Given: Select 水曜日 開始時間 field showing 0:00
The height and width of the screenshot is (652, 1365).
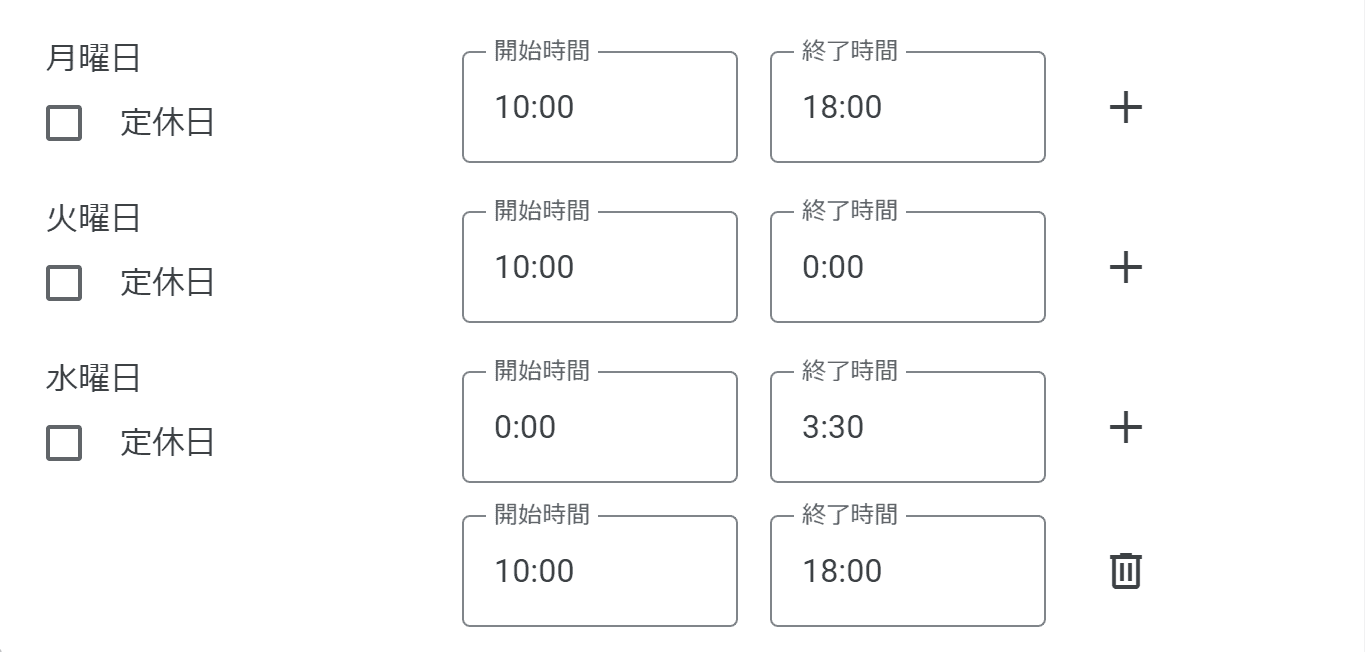Looking at the screenshot, I should pyautogui.click(x=600, y=427).
